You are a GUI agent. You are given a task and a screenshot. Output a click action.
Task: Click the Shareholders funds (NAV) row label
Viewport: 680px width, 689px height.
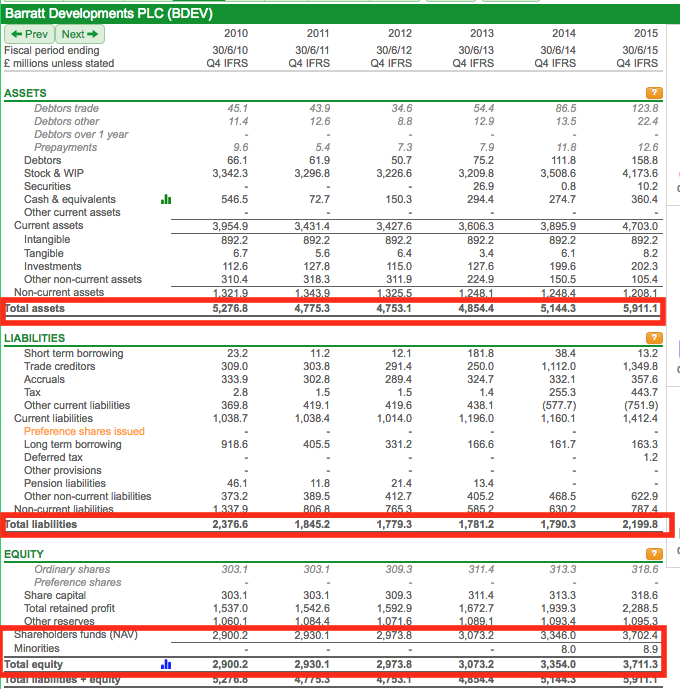tap(75, 635)
